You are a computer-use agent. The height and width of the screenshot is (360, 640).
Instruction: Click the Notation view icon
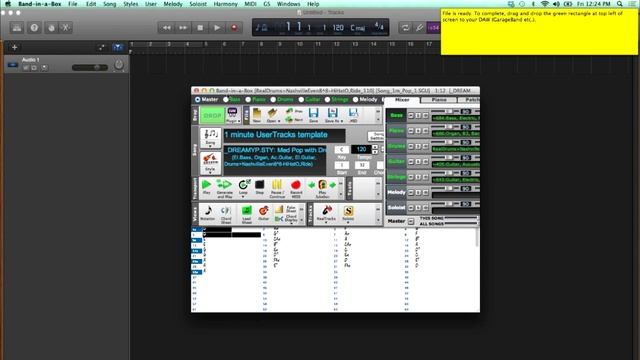click(208, 213)
